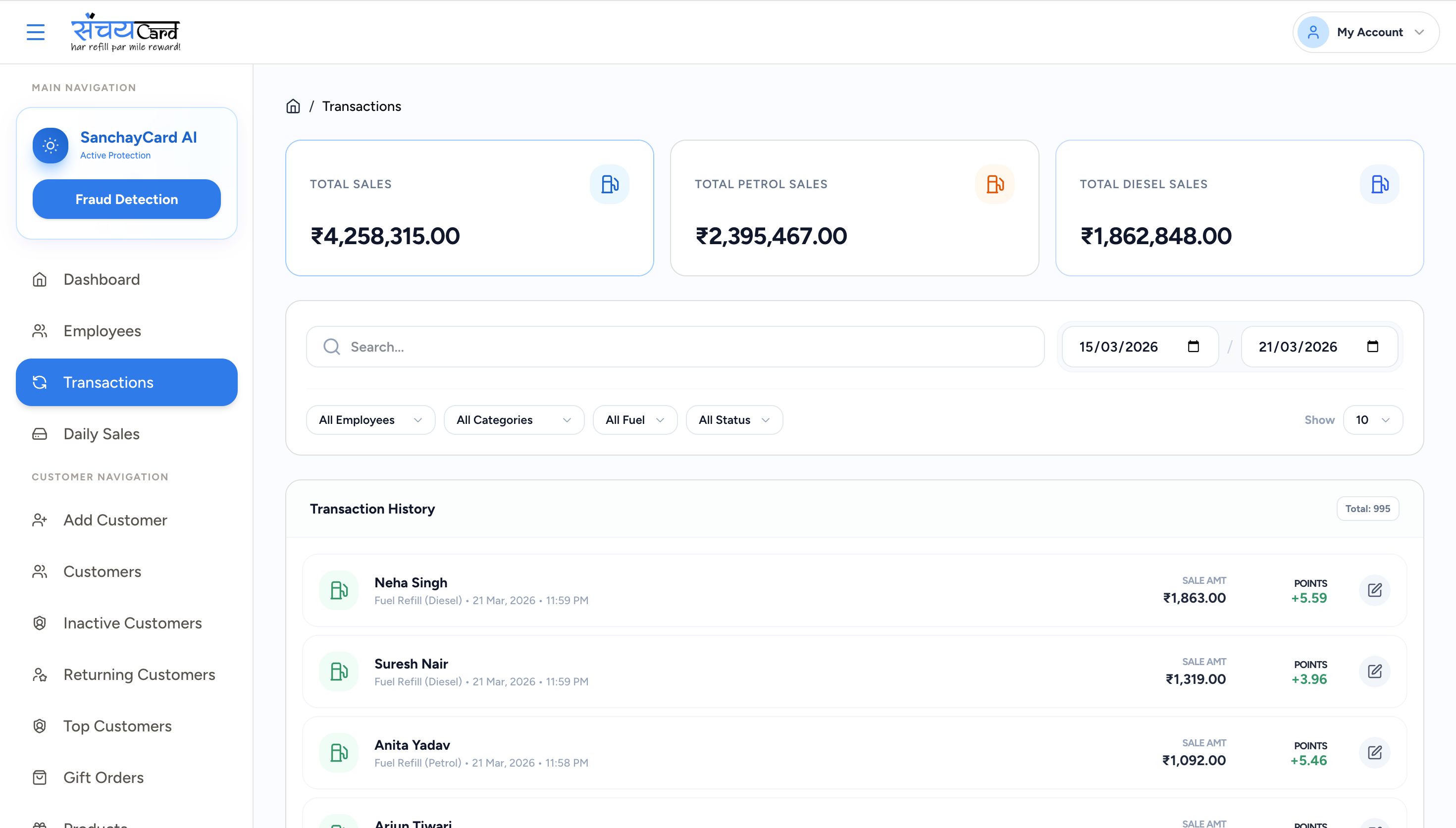This screenshot has height=828, width=1456.
Task: Open the hamburger sidebar menu
Action: tap(35, 32)
